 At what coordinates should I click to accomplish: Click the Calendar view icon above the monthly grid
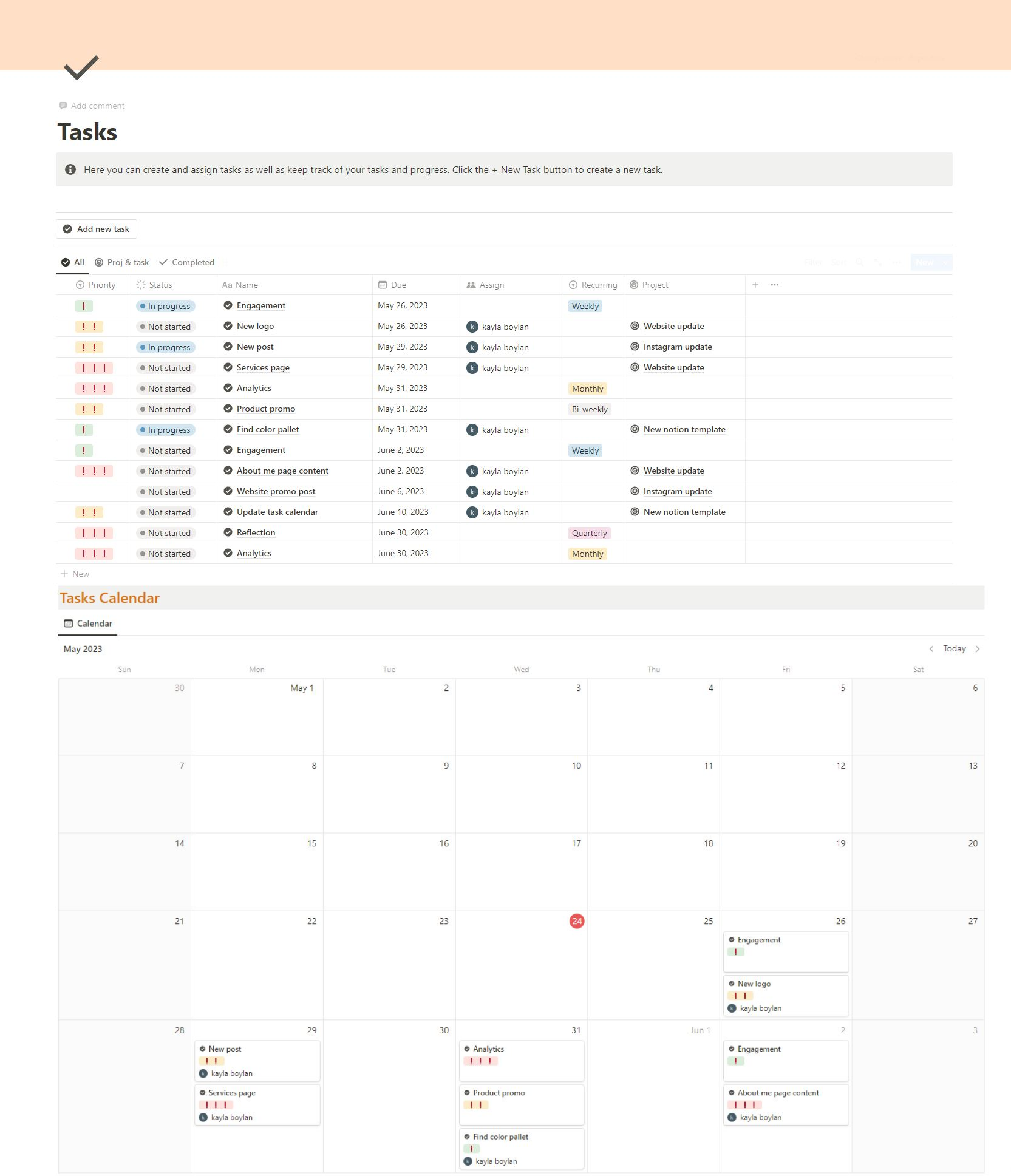[x=69, y=623]
